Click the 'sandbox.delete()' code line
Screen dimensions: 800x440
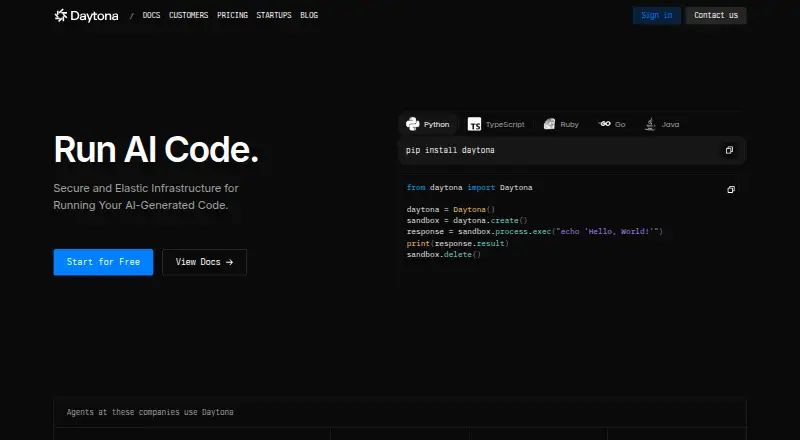(x=443, y=254)
